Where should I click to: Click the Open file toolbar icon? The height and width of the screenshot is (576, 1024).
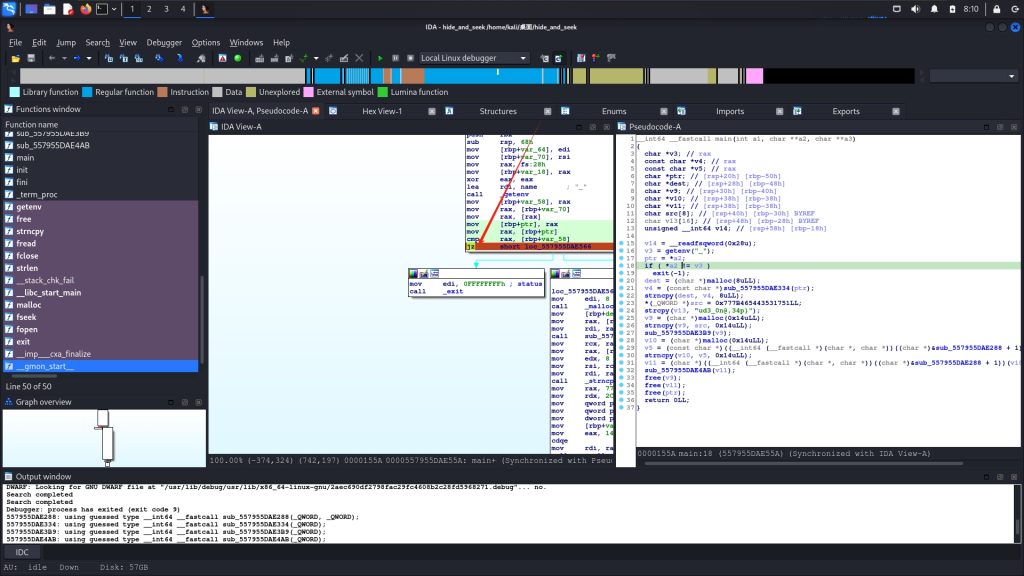pyautogui.click(x=16, y=58)
